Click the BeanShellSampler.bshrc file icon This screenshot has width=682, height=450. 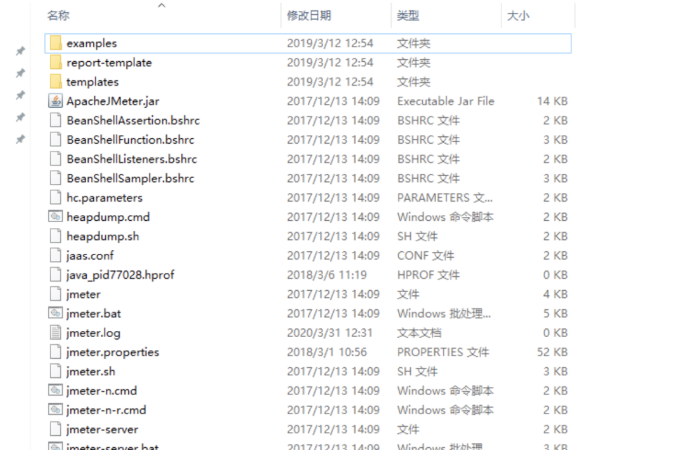[55, 178]
